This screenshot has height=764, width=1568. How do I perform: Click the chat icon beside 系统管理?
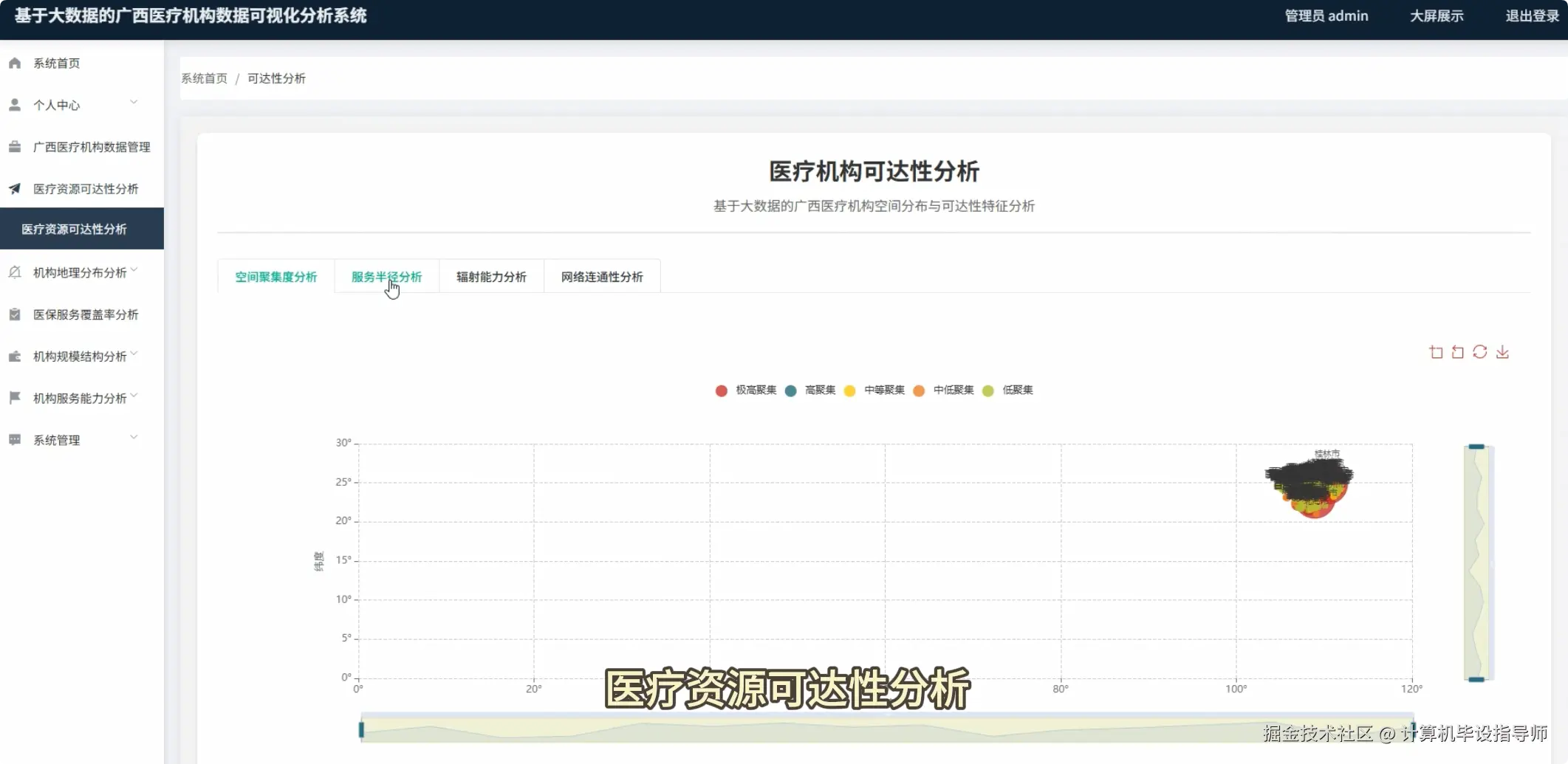(x=15, y=440)
